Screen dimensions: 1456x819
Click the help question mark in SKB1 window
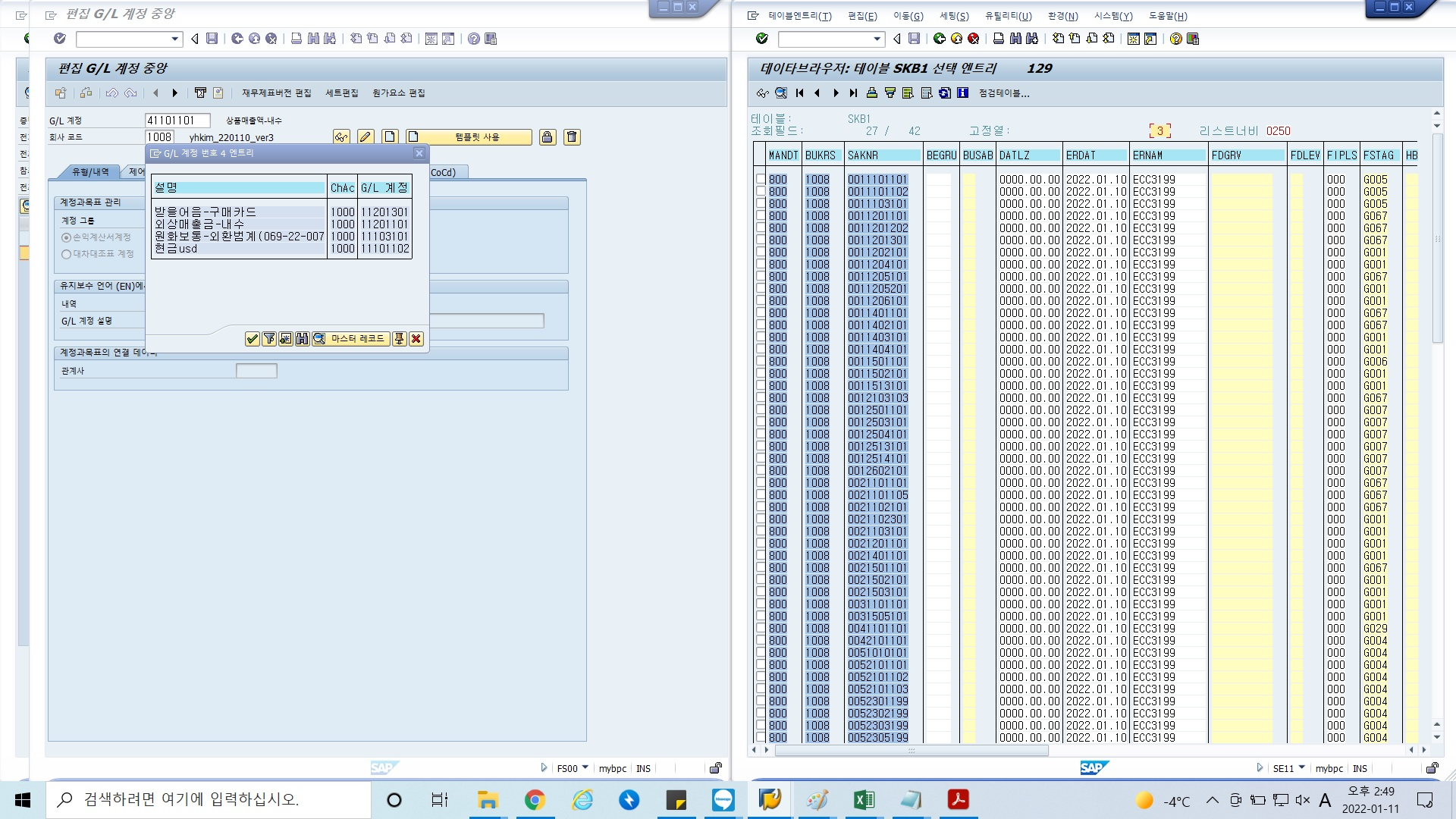coord(1175,39)
